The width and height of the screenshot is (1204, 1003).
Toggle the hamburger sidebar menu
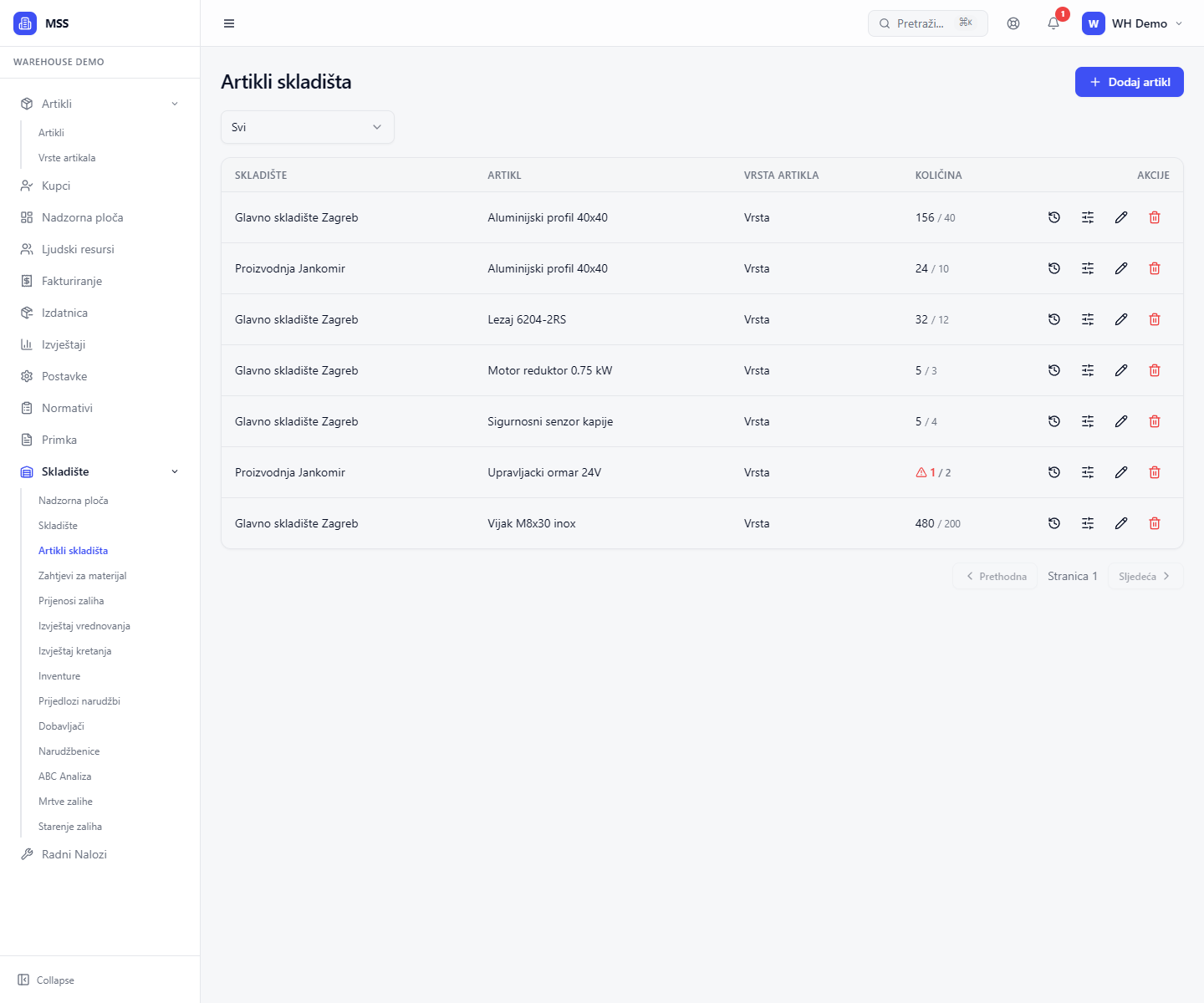(x=229, y=23)
